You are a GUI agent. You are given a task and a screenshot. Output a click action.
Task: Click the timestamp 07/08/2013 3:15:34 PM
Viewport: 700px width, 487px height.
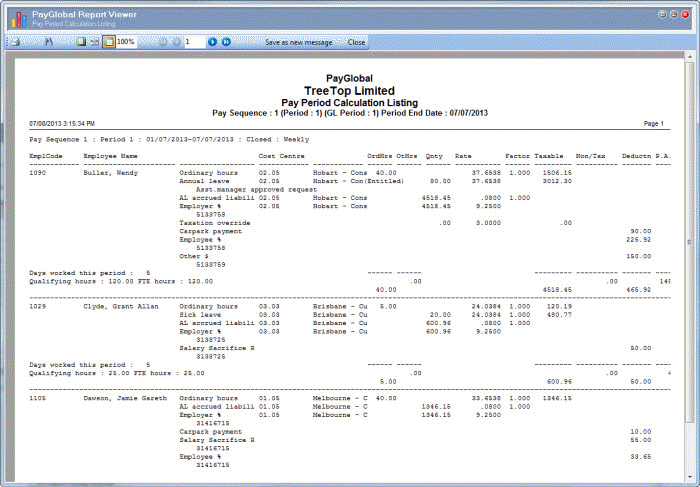(x=62, y=124)
